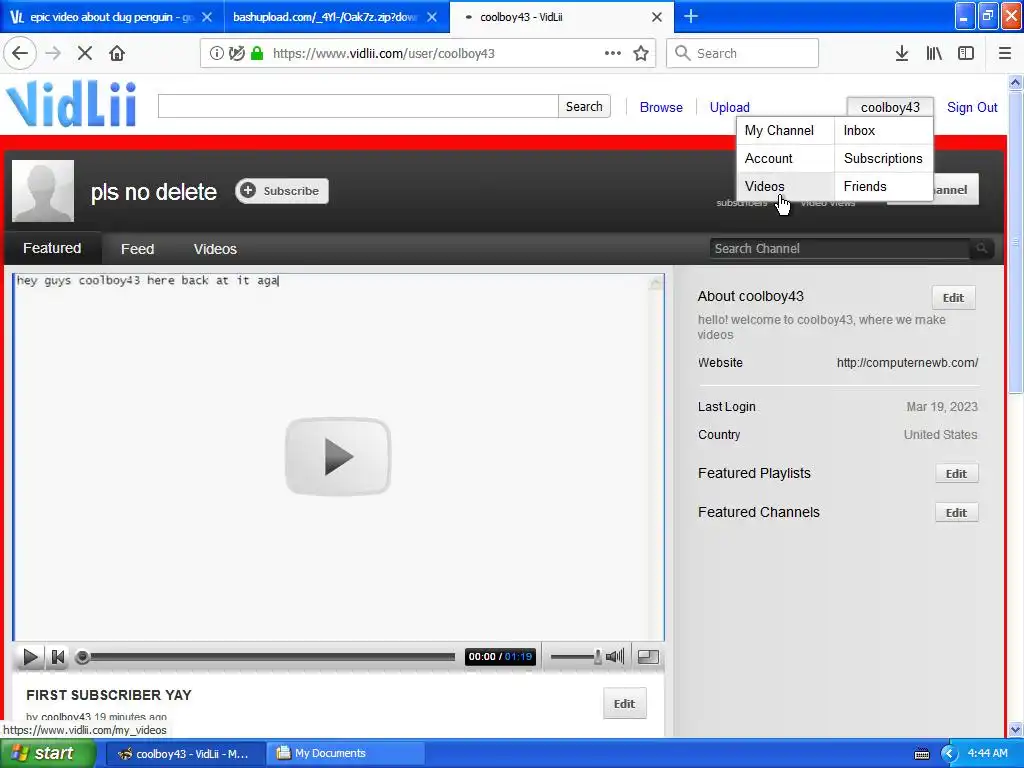Close the epic video about dug penguin tab
The width and height of the screenshot is (1024, 768).
point(207,17)
